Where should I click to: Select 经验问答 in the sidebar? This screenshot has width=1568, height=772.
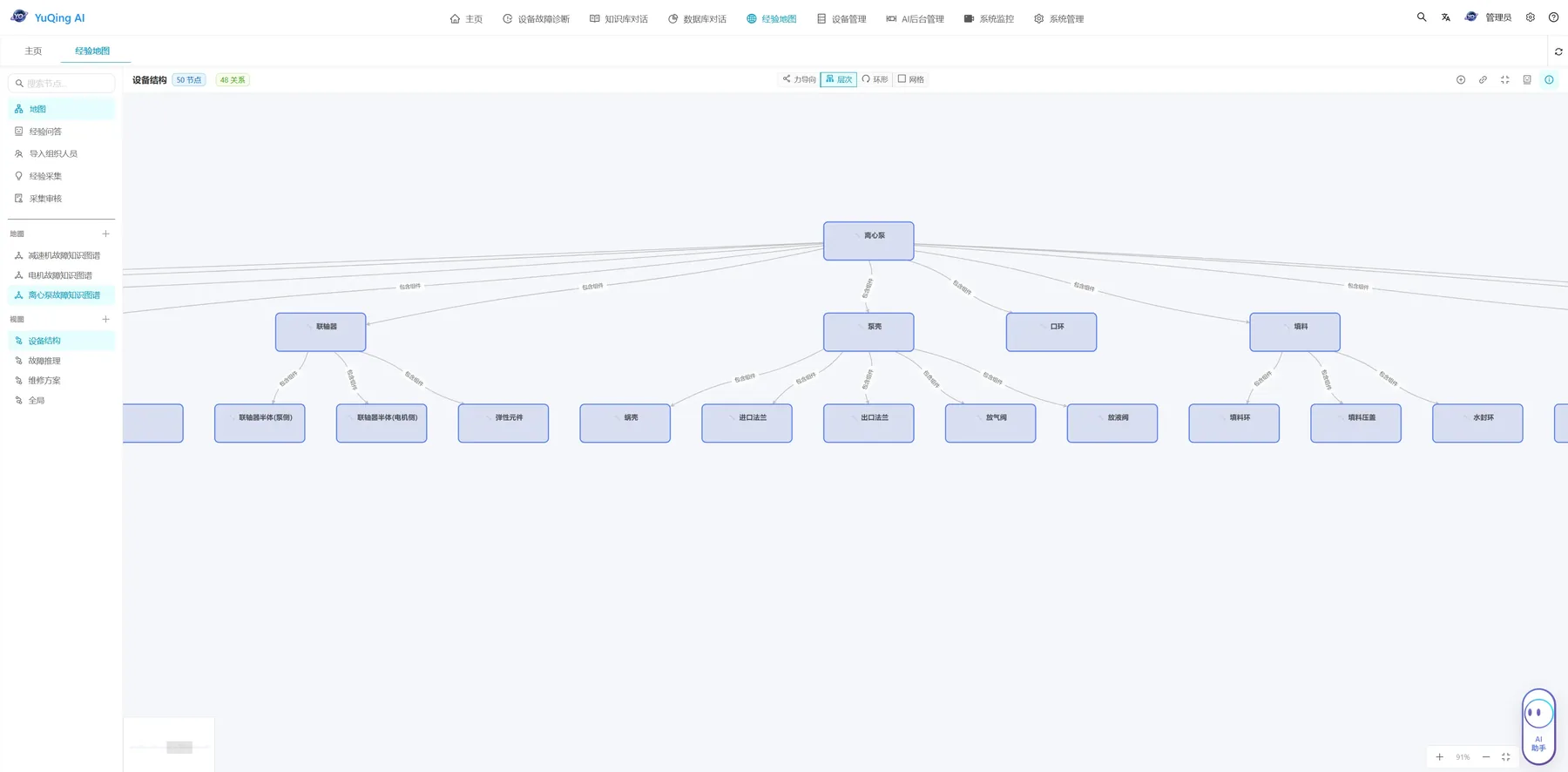pos(61,132)
